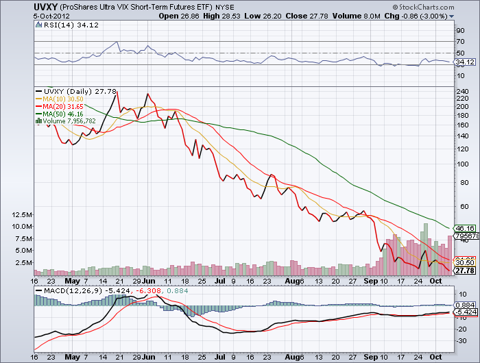
Task: Open the blue dropdown arrow after Chg
Action: tap(451, 16)
